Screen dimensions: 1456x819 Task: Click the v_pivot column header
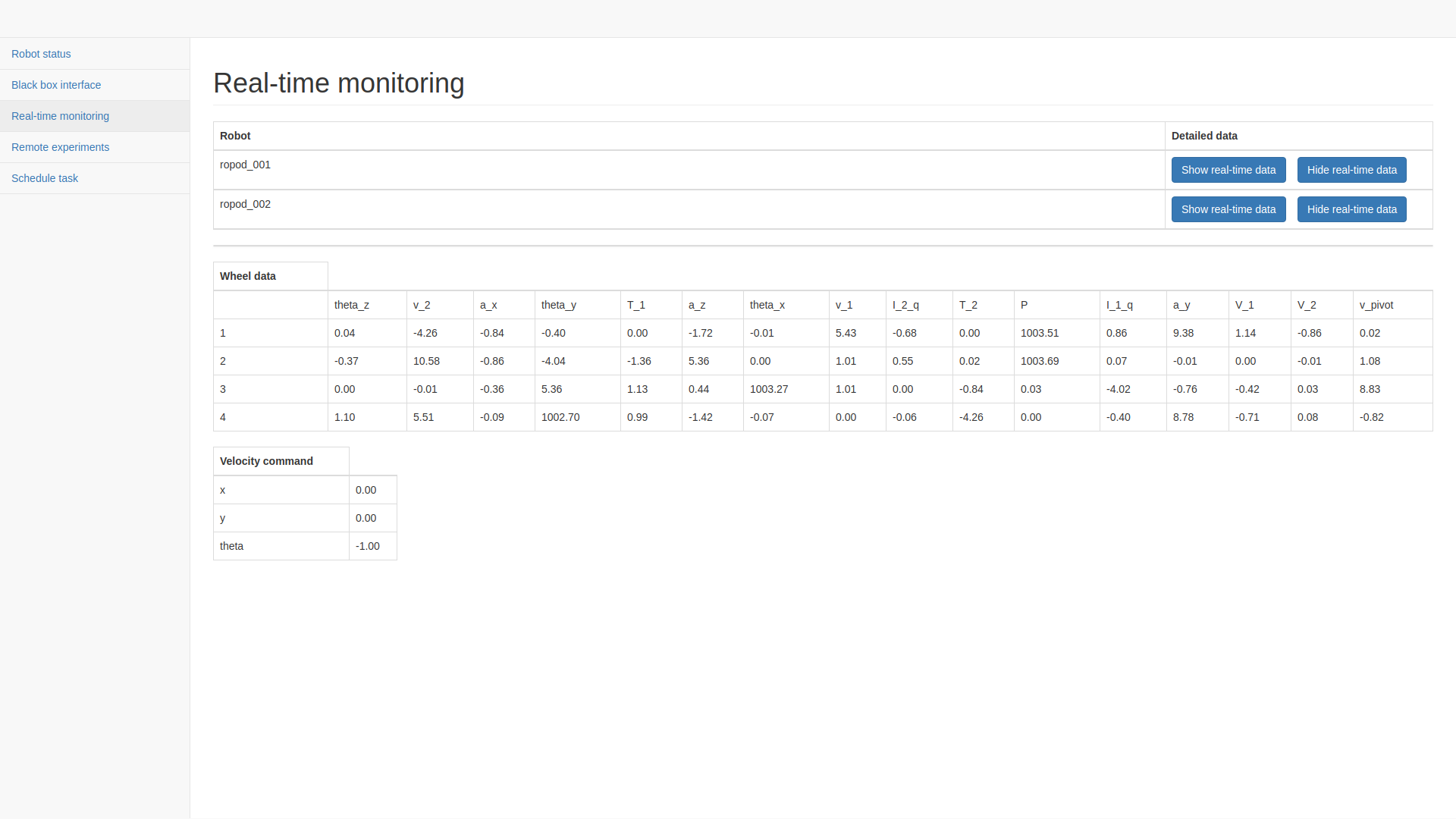1376,305
